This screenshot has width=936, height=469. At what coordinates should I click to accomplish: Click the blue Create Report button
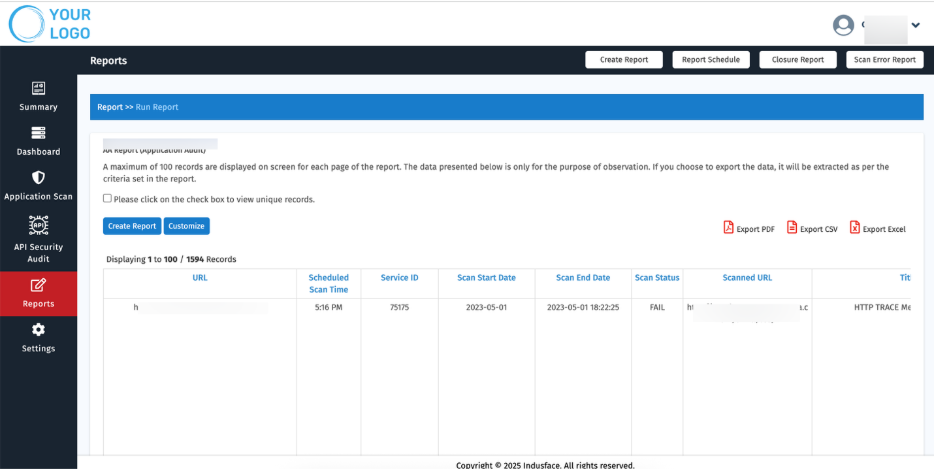click(132, 226)
